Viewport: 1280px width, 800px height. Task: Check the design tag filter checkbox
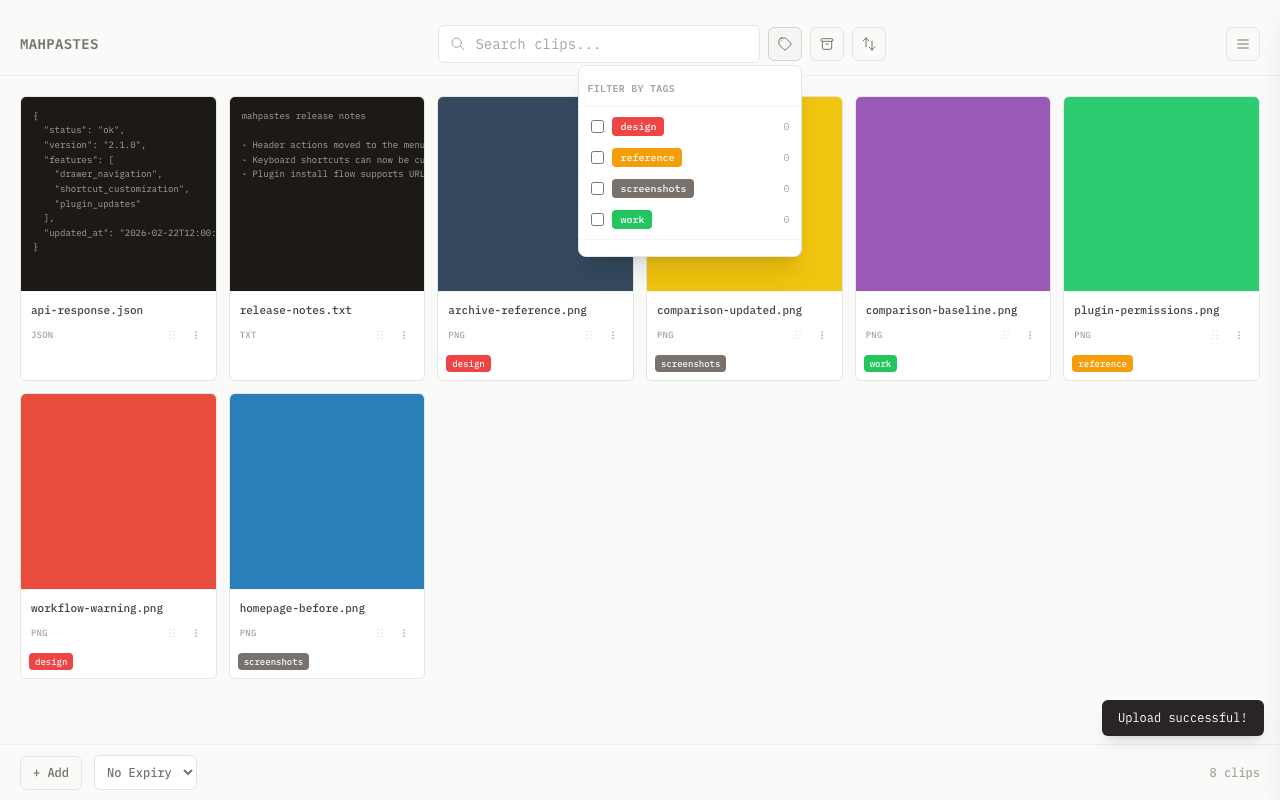(598, 127)
